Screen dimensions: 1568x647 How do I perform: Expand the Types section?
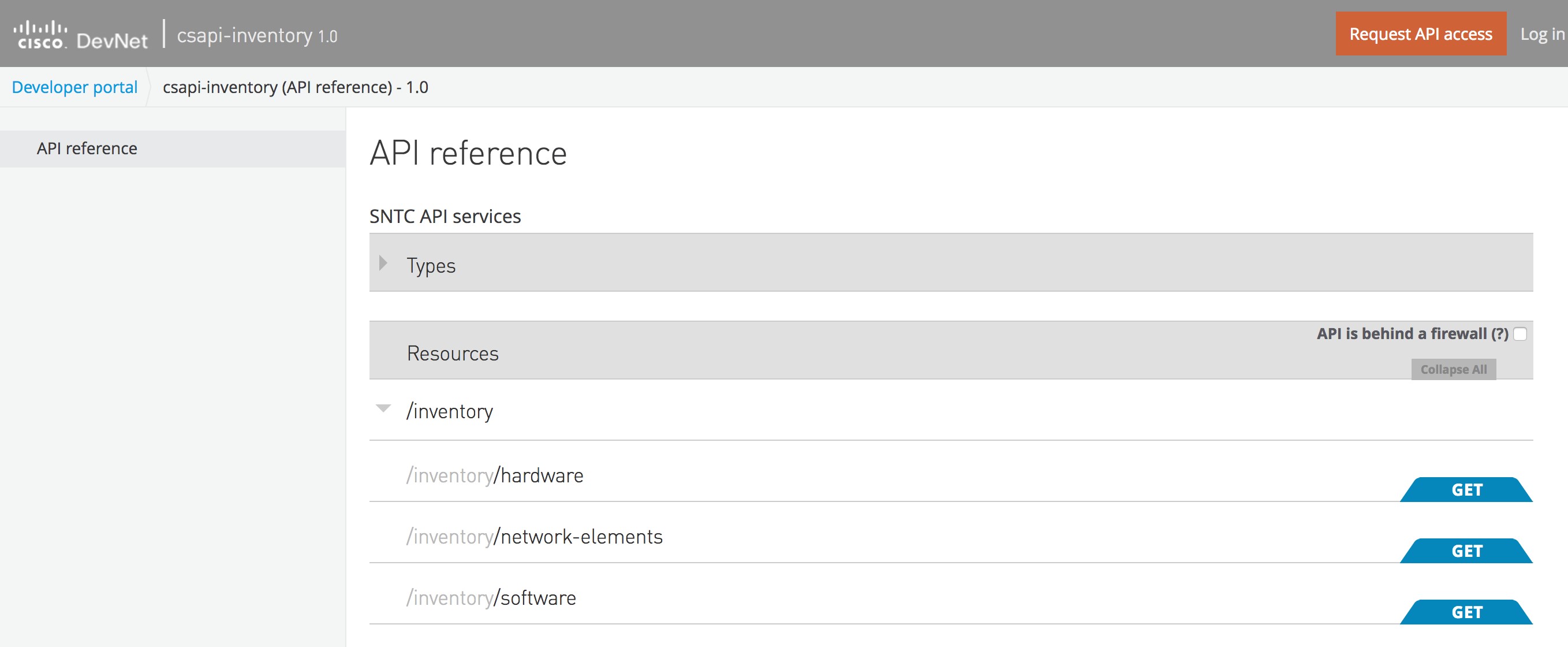(x=430, y=265)
